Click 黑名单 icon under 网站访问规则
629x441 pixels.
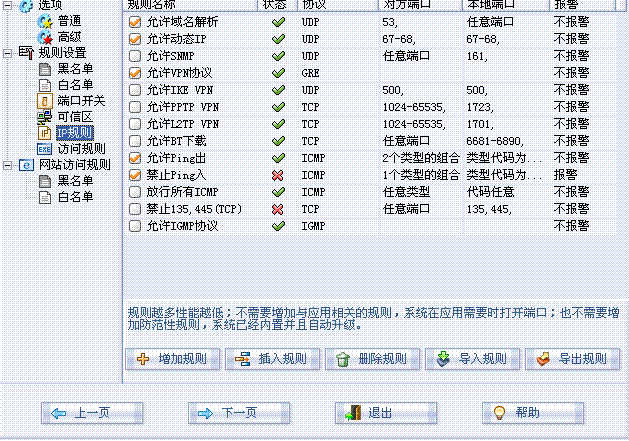[x=45, y=181]
